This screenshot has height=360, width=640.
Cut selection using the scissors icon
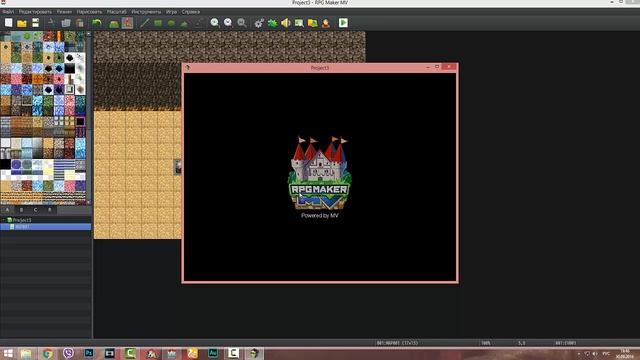tap(51, 23)
